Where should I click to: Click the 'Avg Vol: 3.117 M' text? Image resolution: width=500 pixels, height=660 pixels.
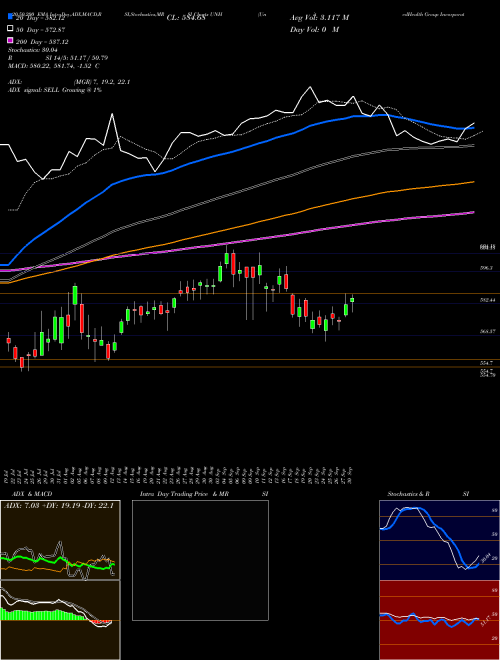(319, 18)
